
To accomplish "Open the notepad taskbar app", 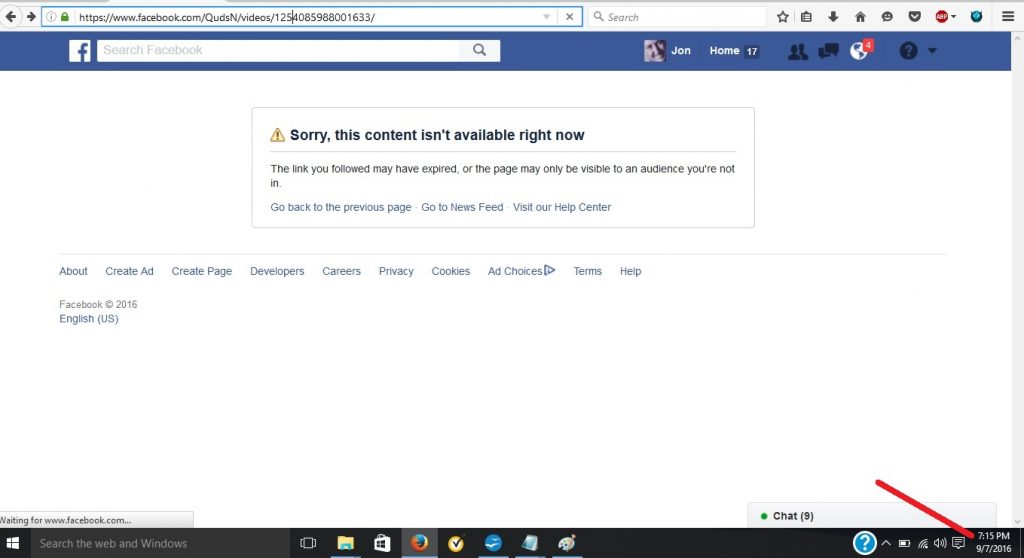I will [530, 543].
